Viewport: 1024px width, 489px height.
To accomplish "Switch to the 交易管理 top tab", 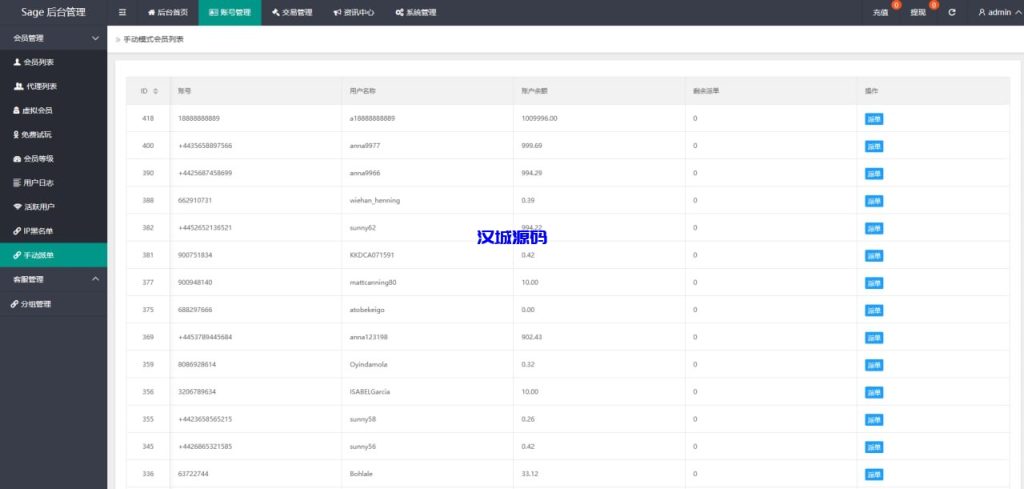I will pos(291,13).
